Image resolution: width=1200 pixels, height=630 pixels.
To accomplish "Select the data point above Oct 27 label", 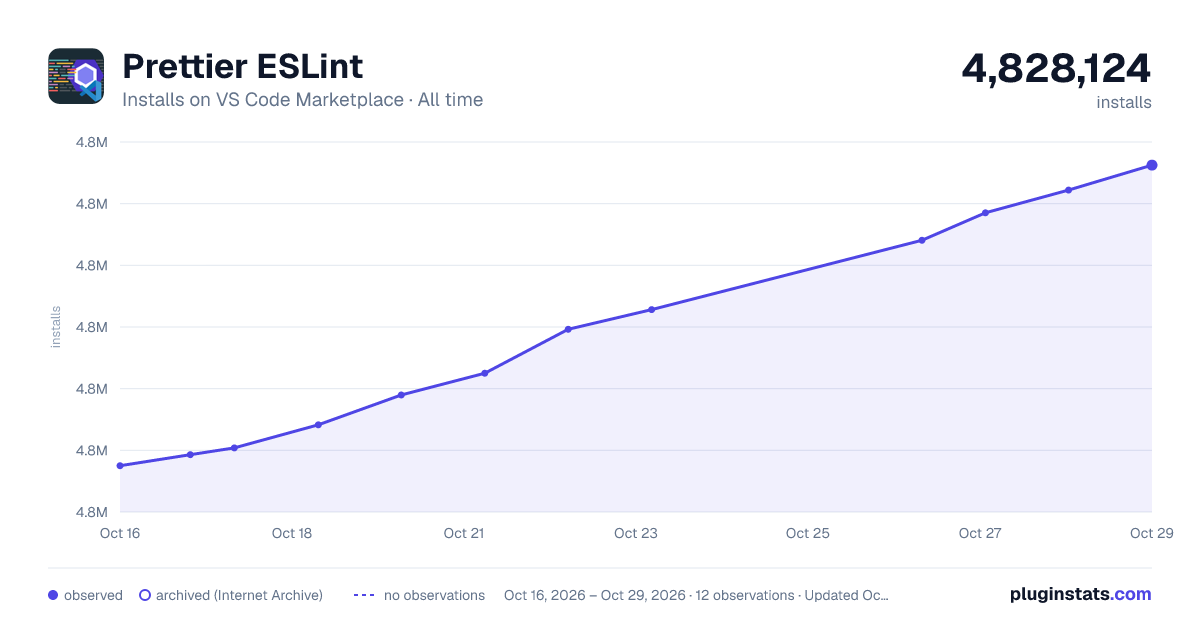I will pyautogui.click(x=985, y=213).
